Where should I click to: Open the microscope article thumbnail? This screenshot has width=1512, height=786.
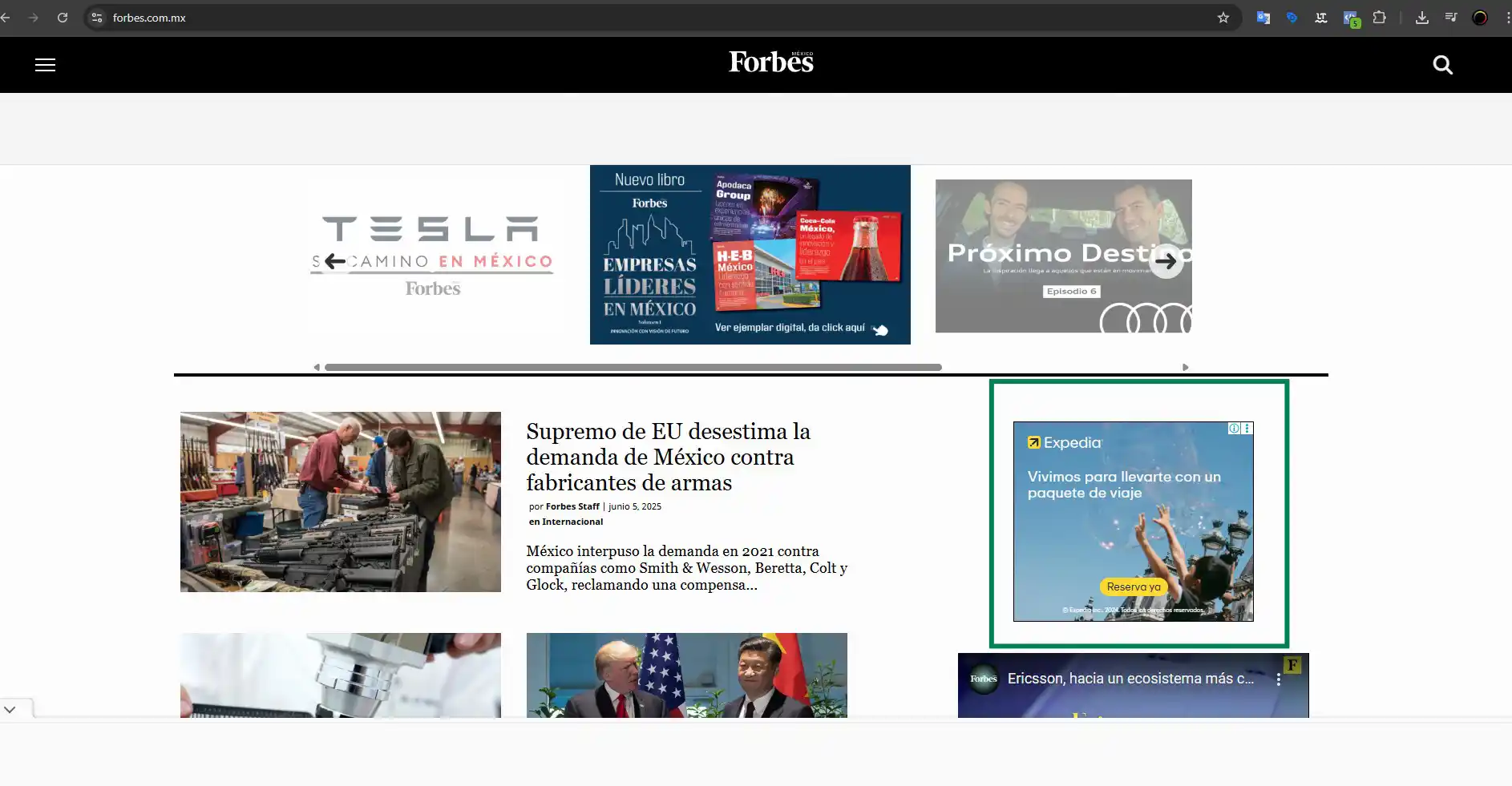(341, 675)
